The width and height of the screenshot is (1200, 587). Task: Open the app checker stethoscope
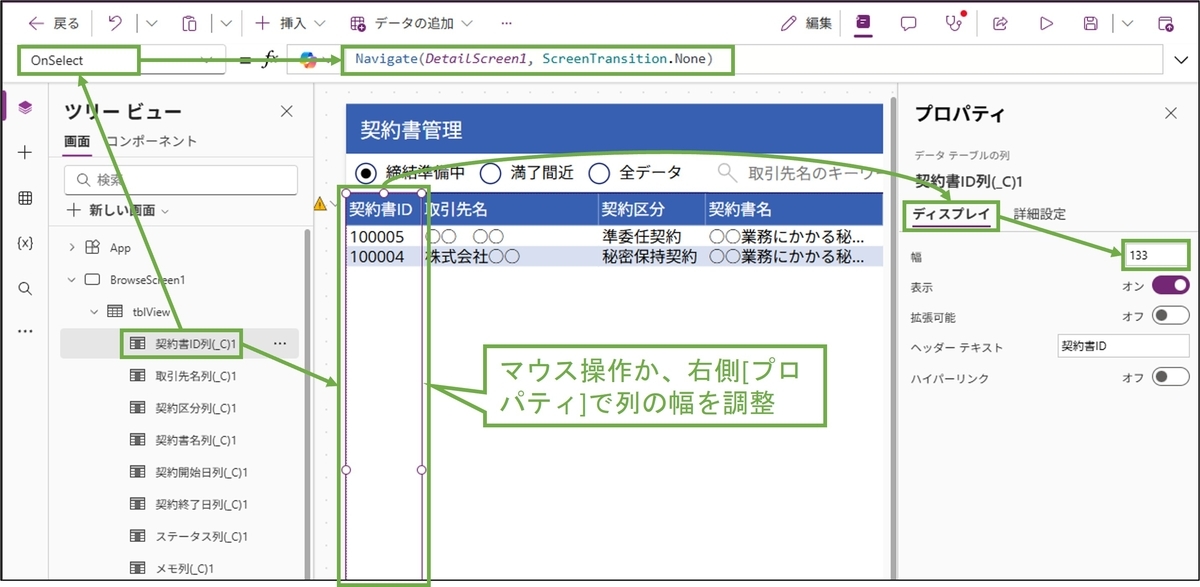pos(954,23)
